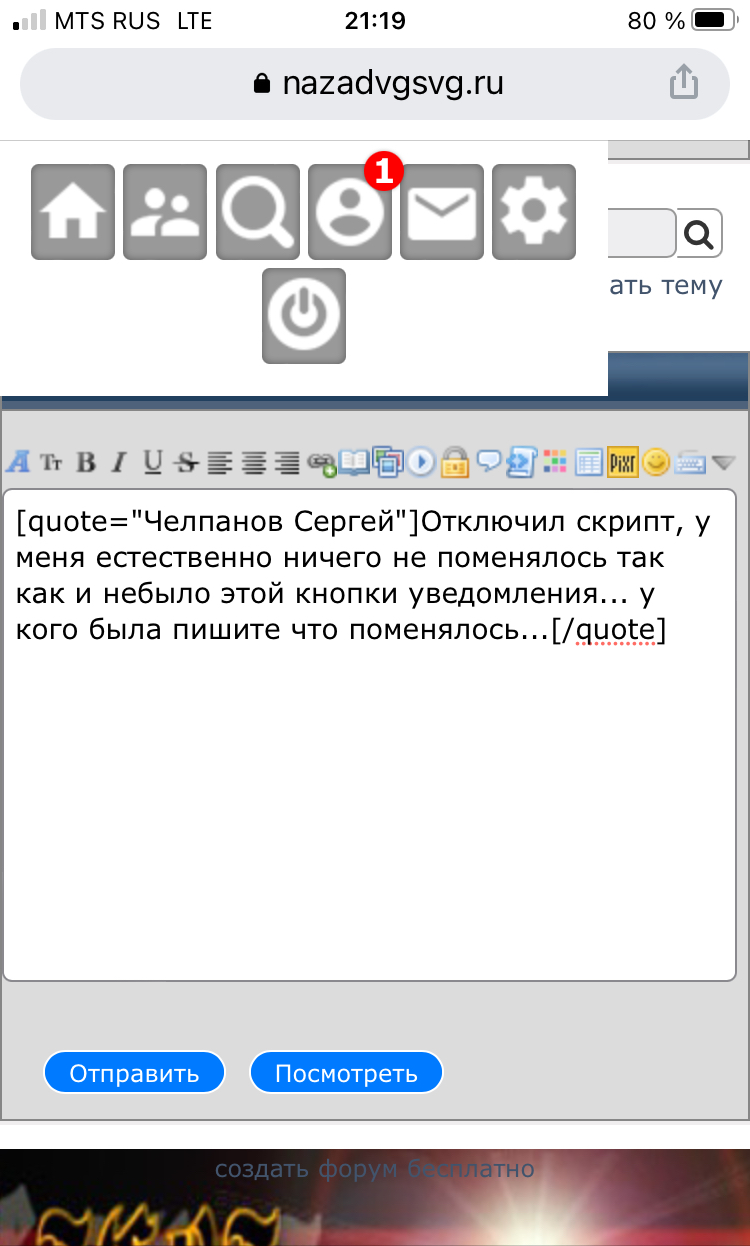
Task: Click the nazadvgsvg.ru address bar
Action: click(375, 84)
